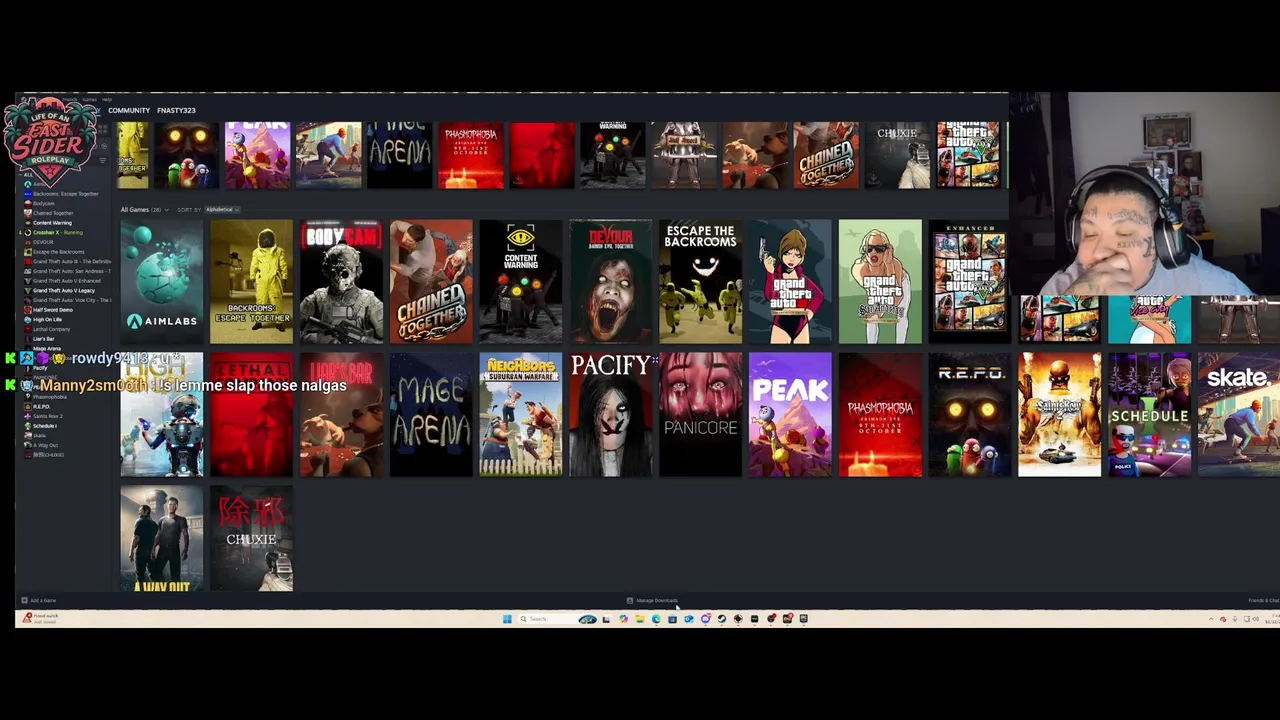This screenshot has height=720, width=1280.
Task: Open the Panicore game card
Action: (x=700, y=414)
